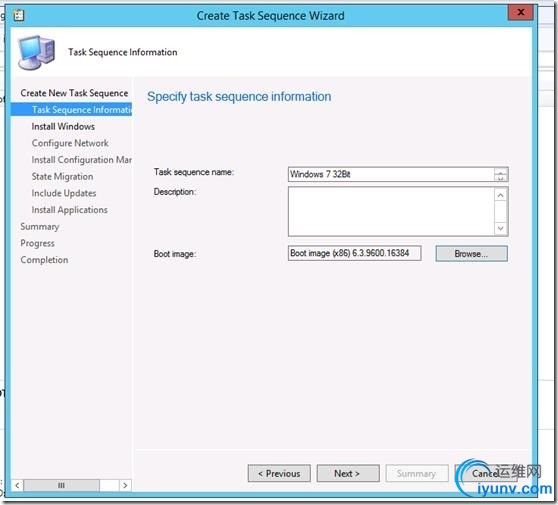Click the task sequence name spinner arrows

pos(501,175)
